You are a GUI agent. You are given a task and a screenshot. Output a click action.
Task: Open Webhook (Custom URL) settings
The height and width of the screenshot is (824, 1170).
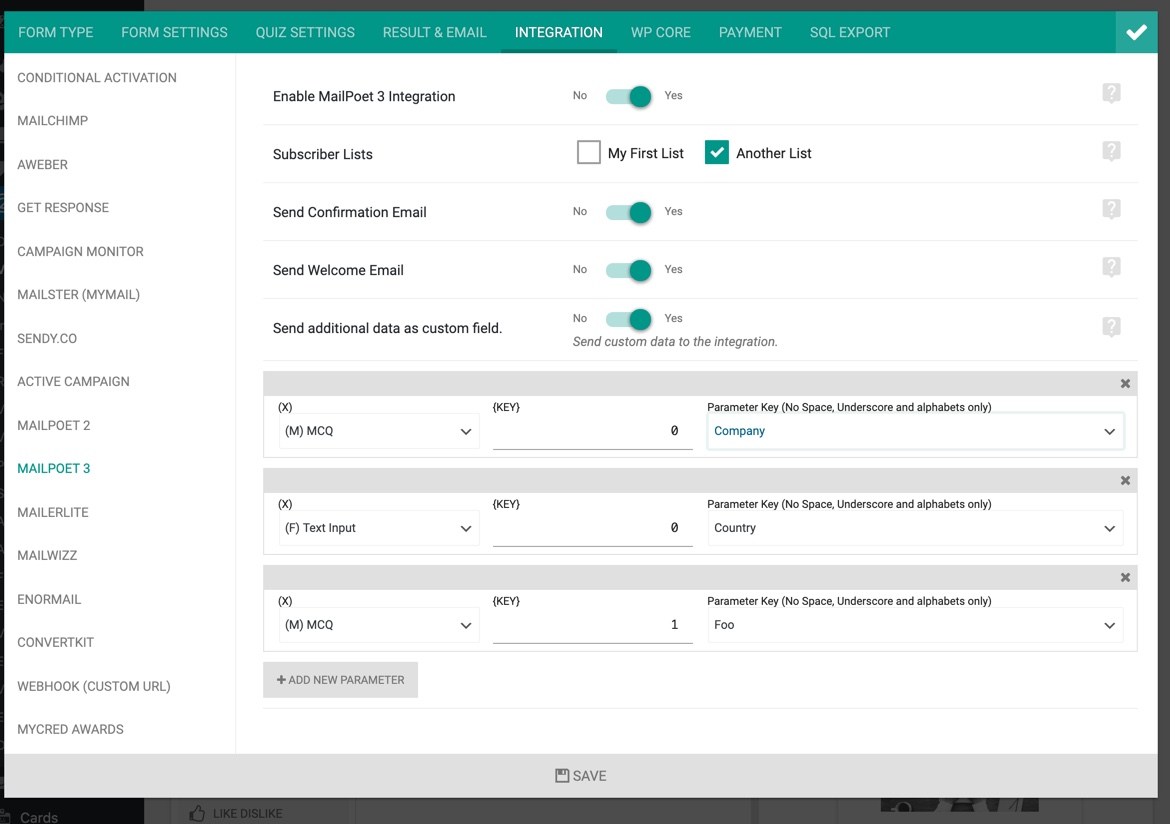tap(94, 687)
